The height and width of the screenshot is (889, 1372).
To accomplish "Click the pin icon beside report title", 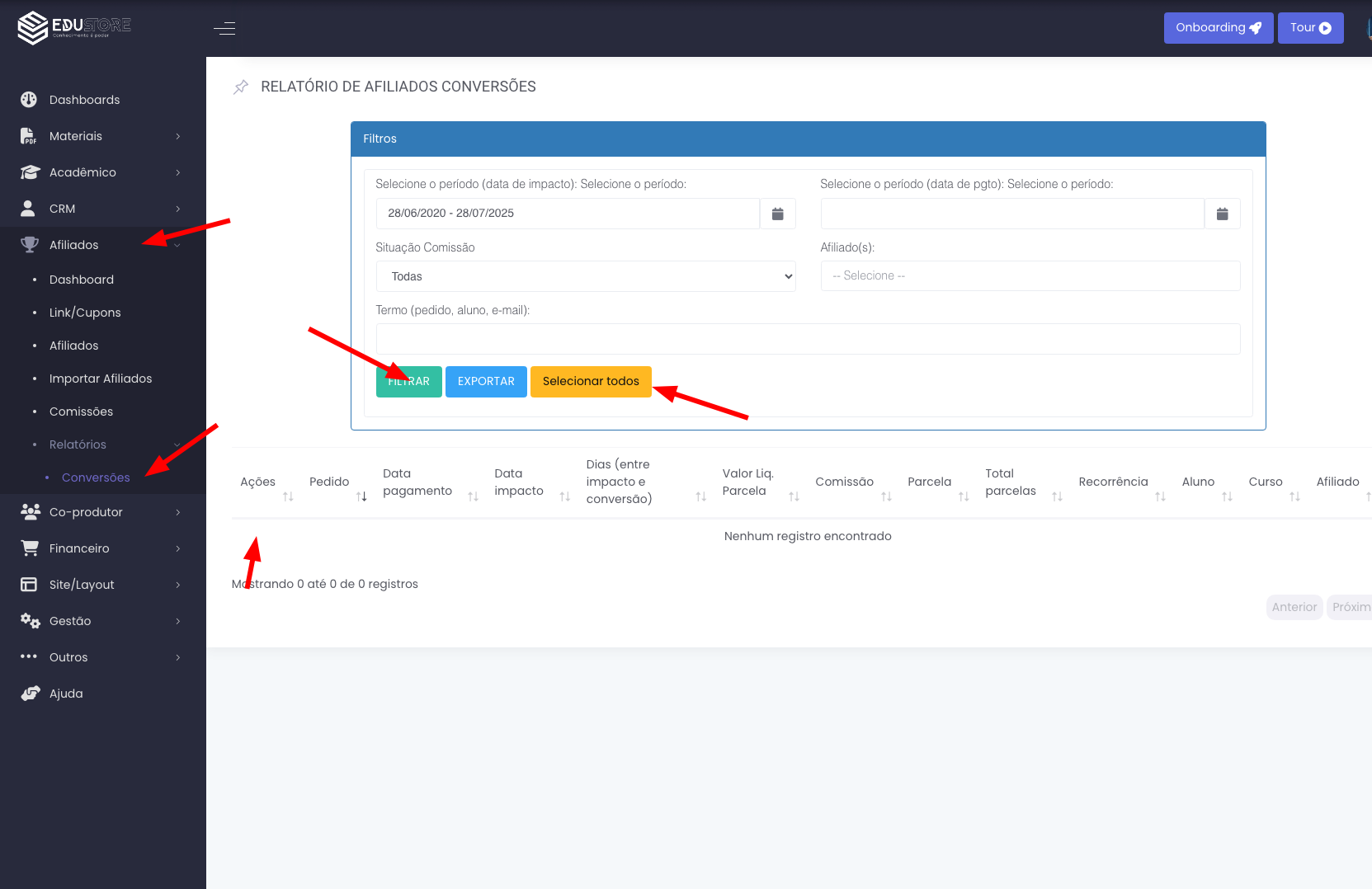I will tap(241, 87).
